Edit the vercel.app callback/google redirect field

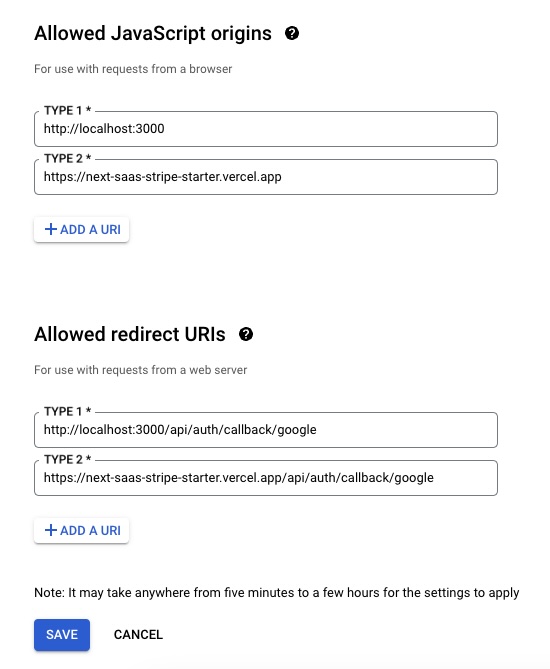[266, 478]
